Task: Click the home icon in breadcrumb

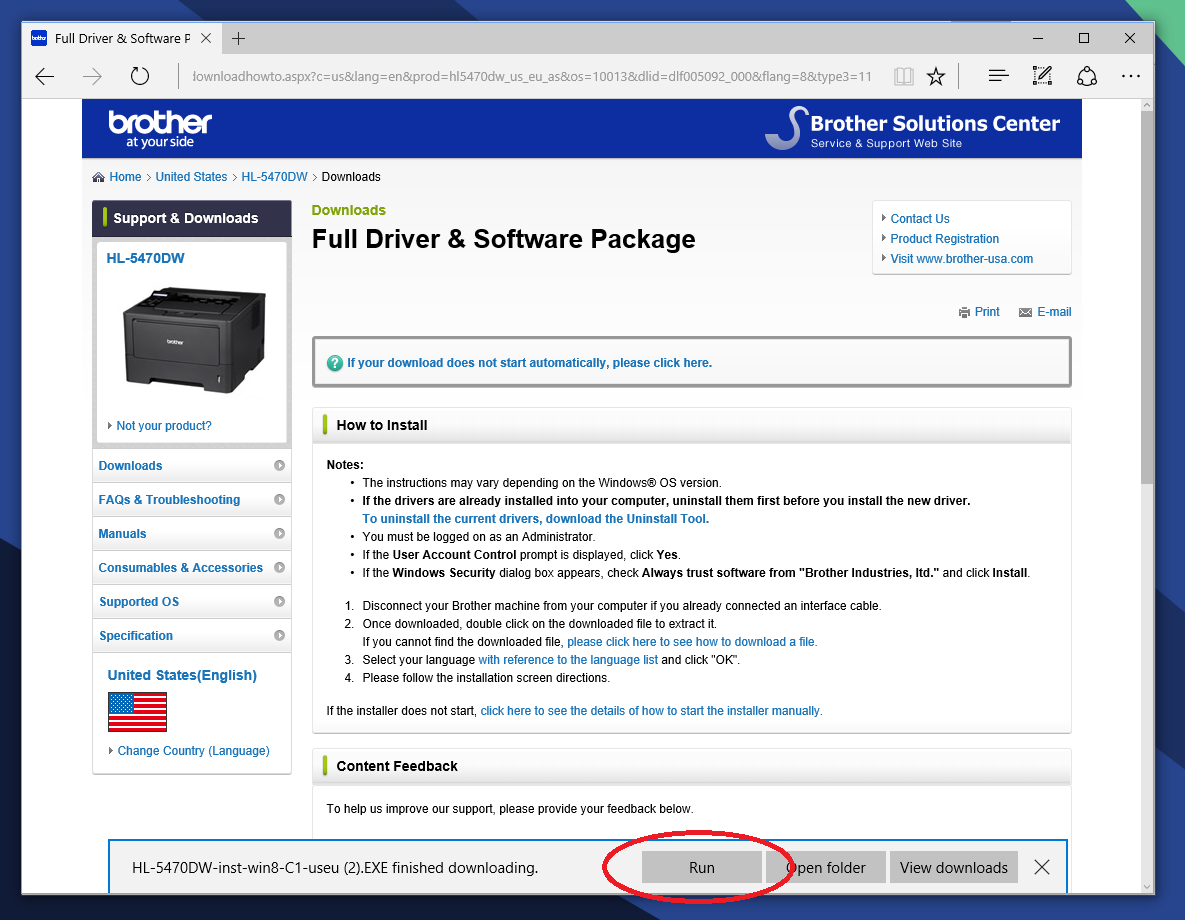Action: (x=98, y=178)
